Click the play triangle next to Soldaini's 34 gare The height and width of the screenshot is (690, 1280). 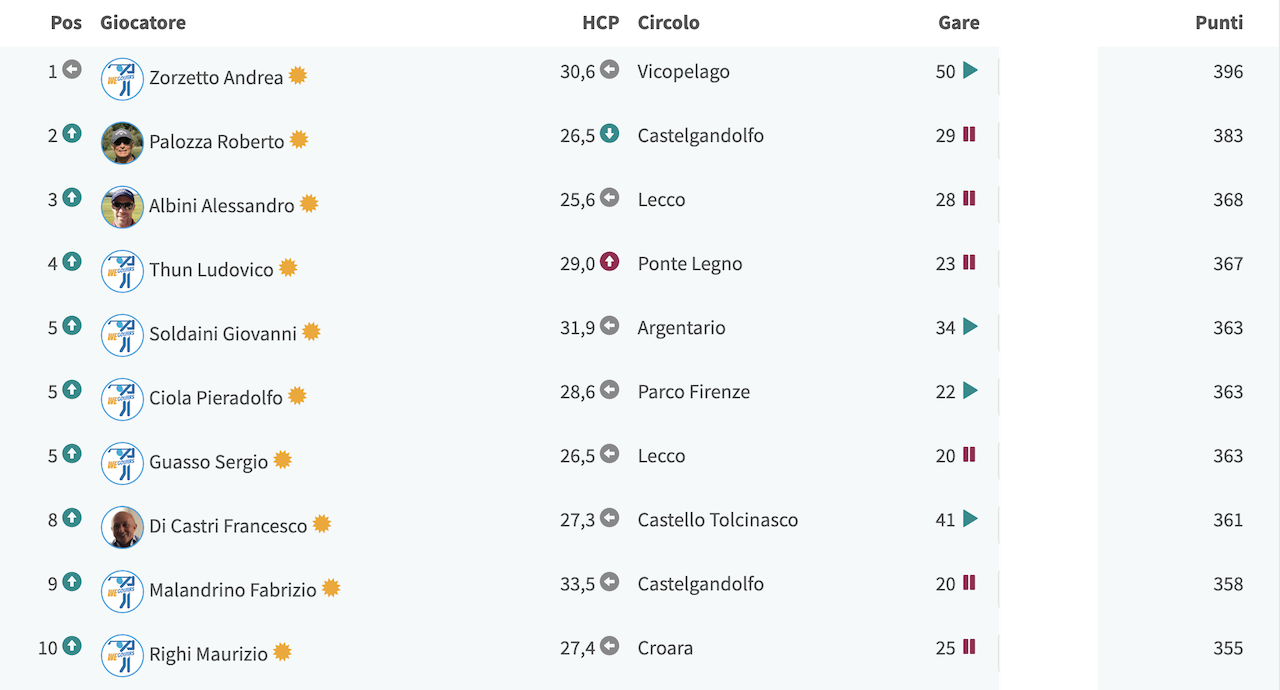(x=970, y=326)
